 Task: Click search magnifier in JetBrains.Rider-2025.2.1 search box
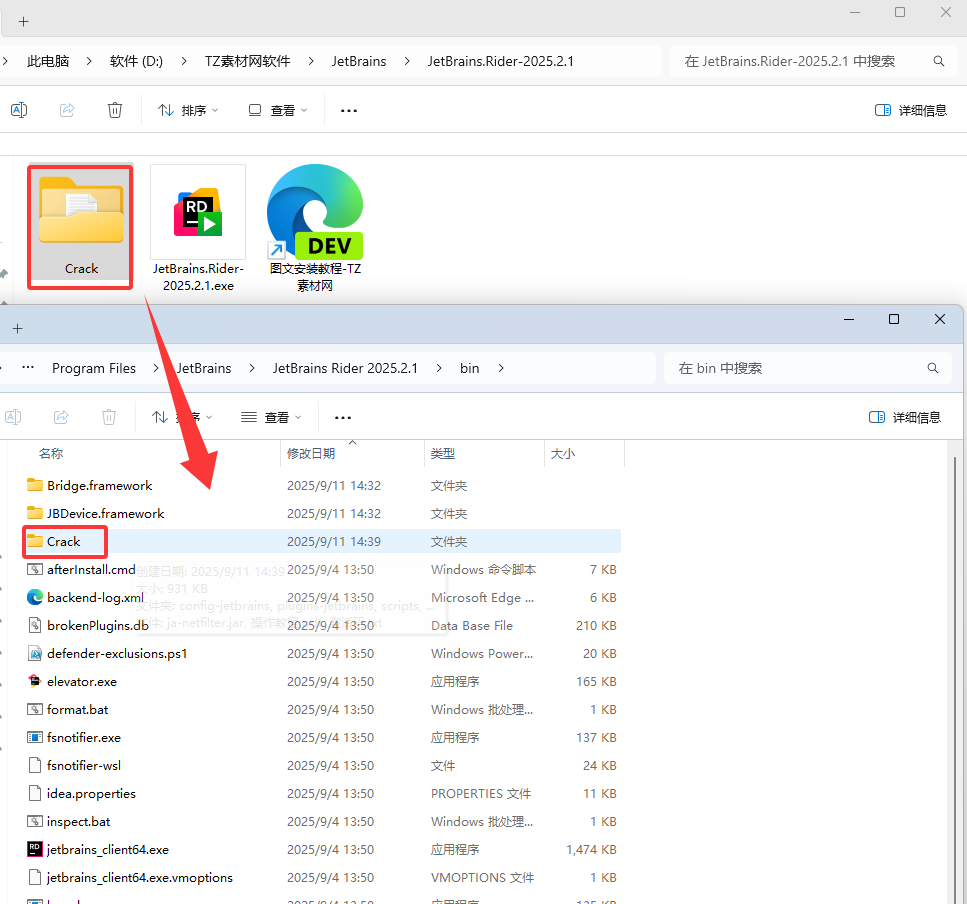(939, 61)
